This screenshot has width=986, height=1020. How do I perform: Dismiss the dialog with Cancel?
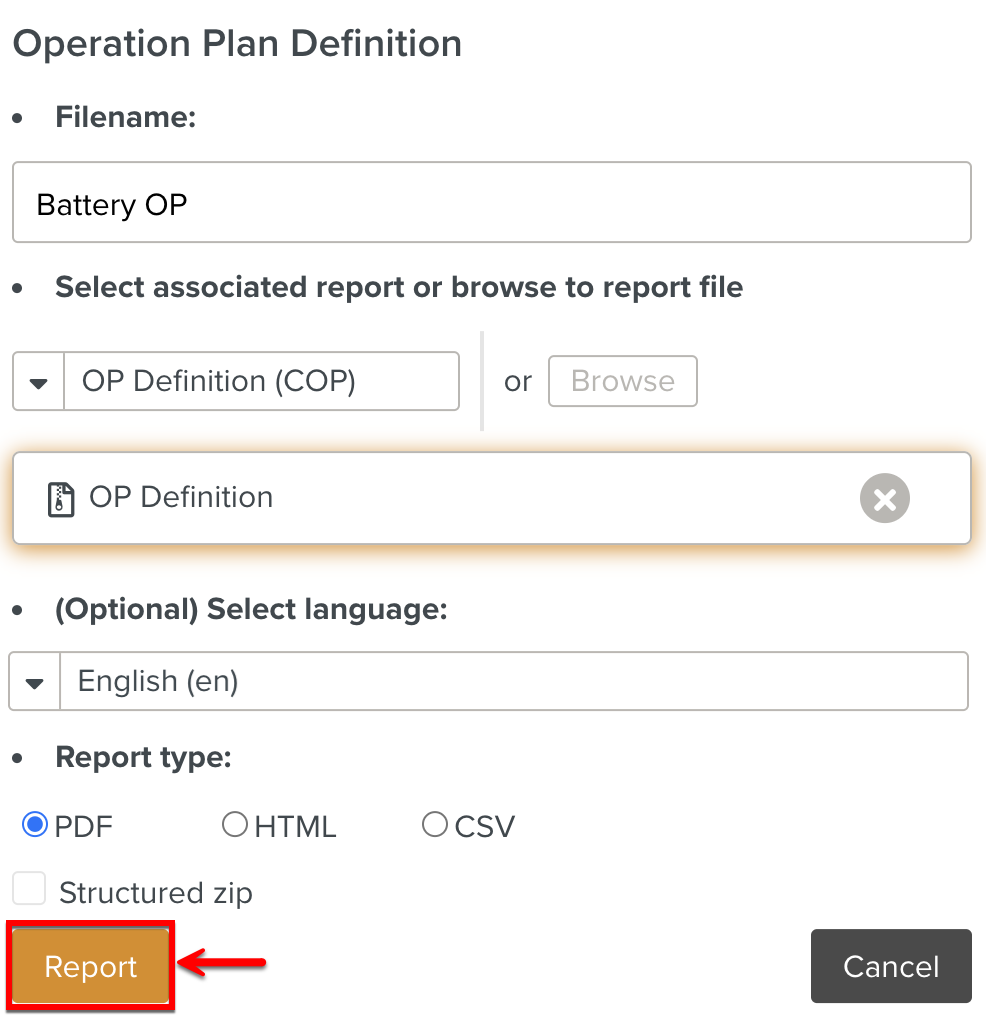[890, 966]
